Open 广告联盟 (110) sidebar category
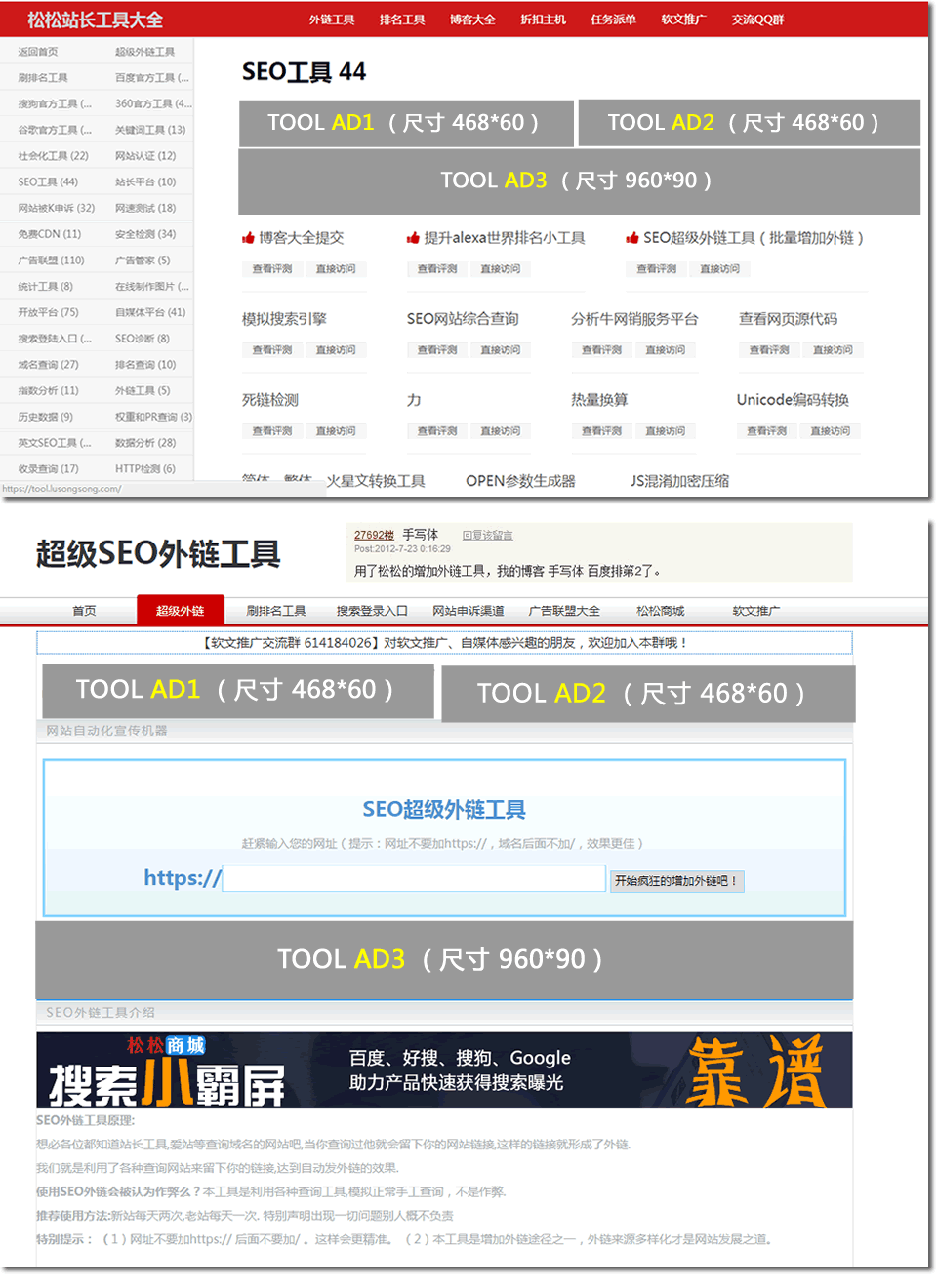 click(51, 261)
